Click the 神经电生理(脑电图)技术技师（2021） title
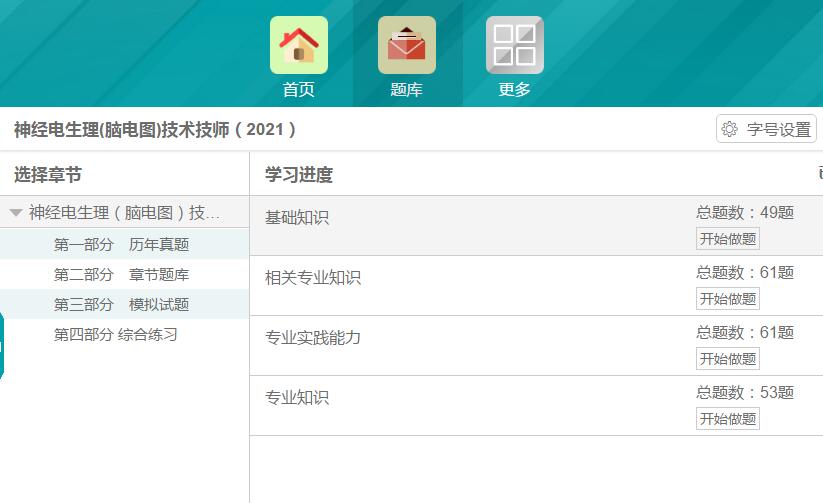Screen dimensions: 823x503 click(x=155, y=129)
